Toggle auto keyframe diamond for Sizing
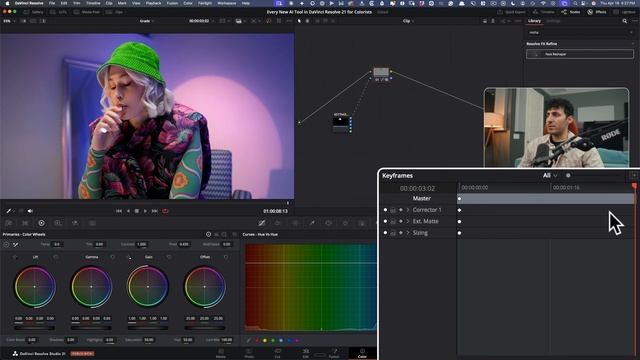Screen dimensions: 640x360 [401, 233]
